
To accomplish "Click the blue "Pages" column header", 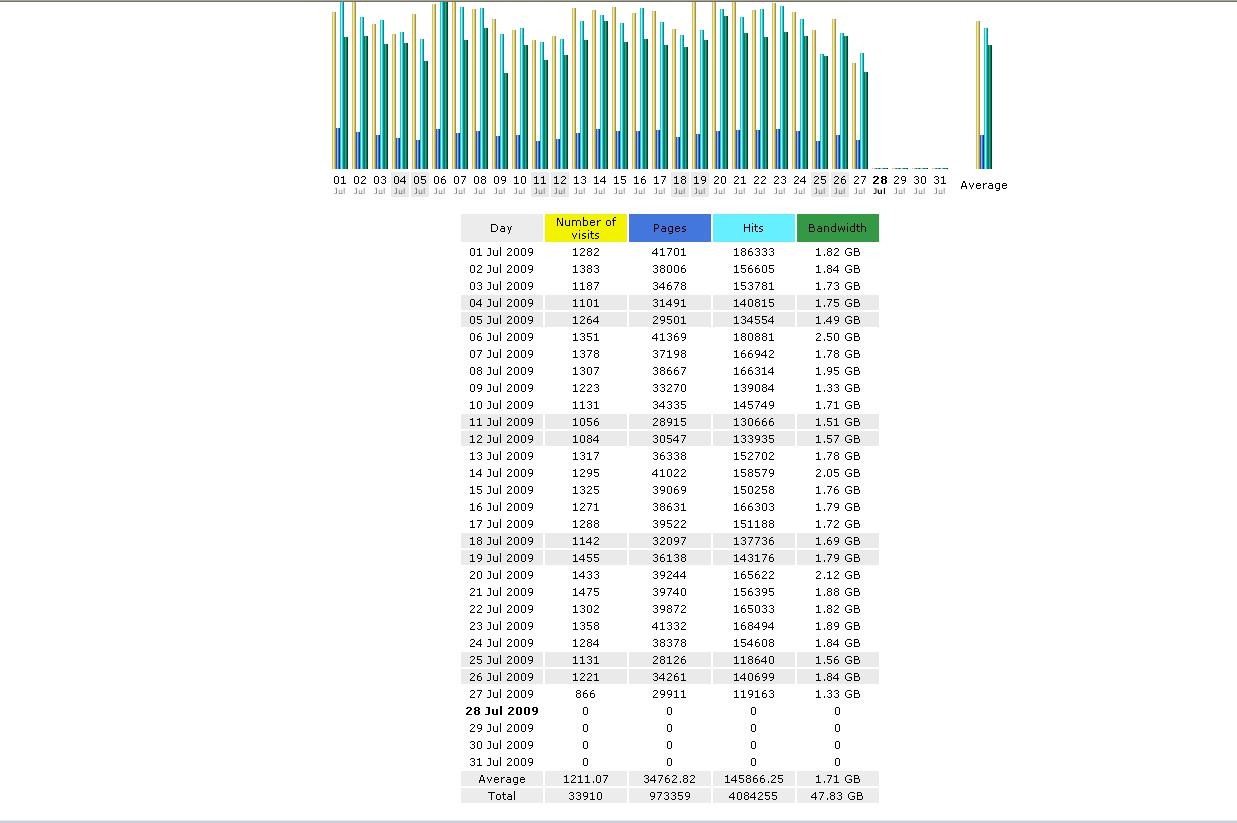I will pyautogui.click(x=669, y=228).
